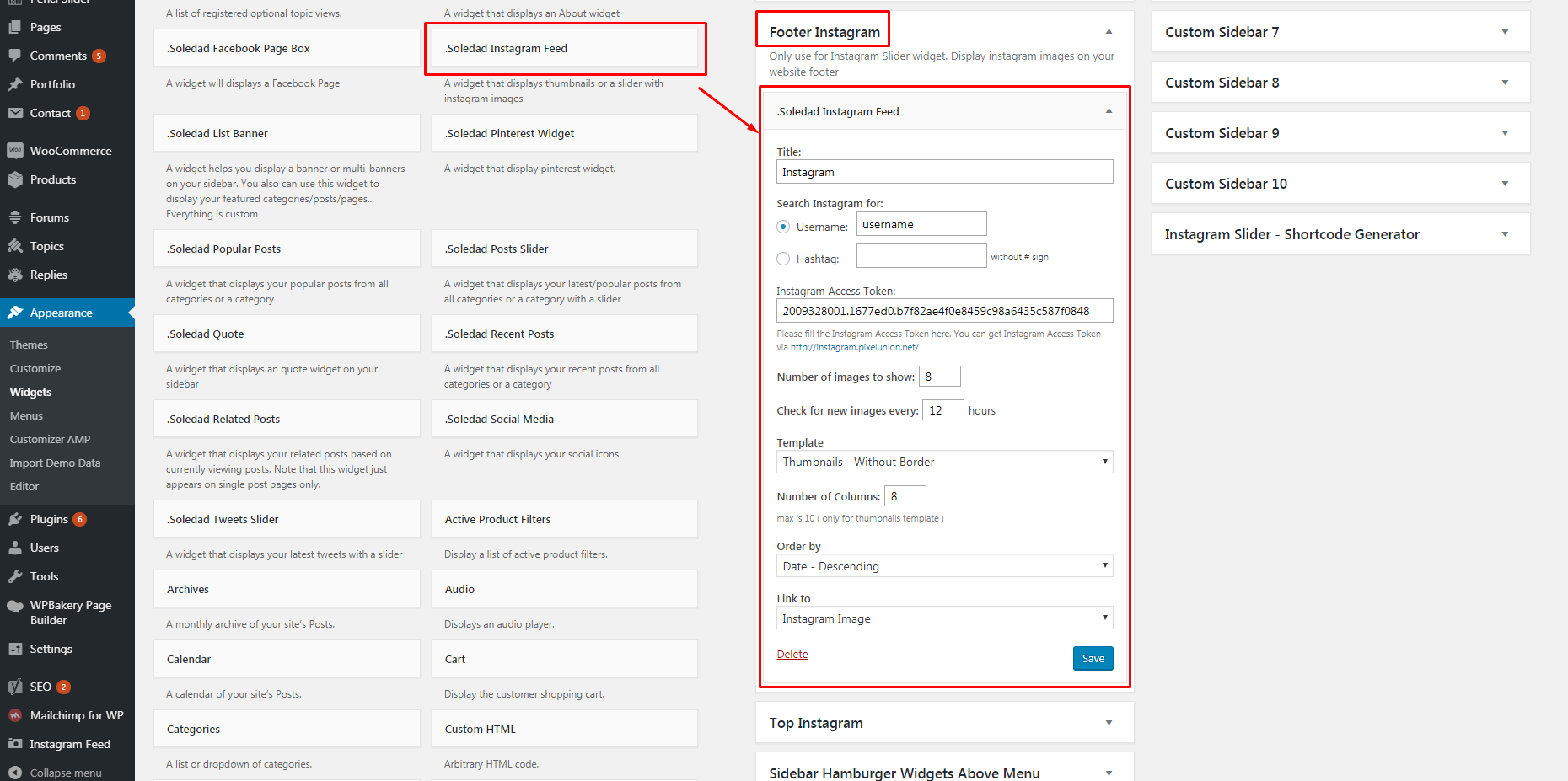
Task: Click the Tools wrench icon
Action: coord(15,576)
